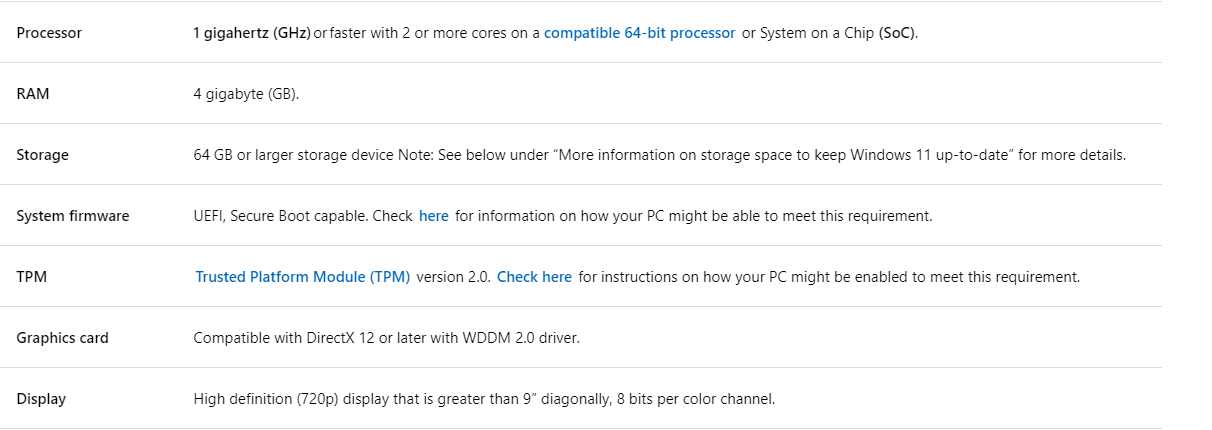Select the Storage row label

pyautogui.click(x=43, y=155)
